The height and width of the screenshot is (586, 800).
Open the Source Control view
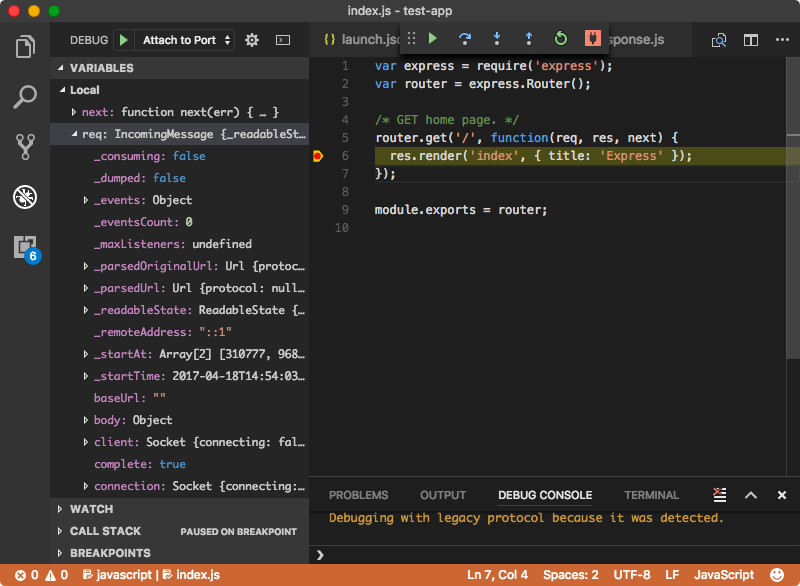click(25, 147)
